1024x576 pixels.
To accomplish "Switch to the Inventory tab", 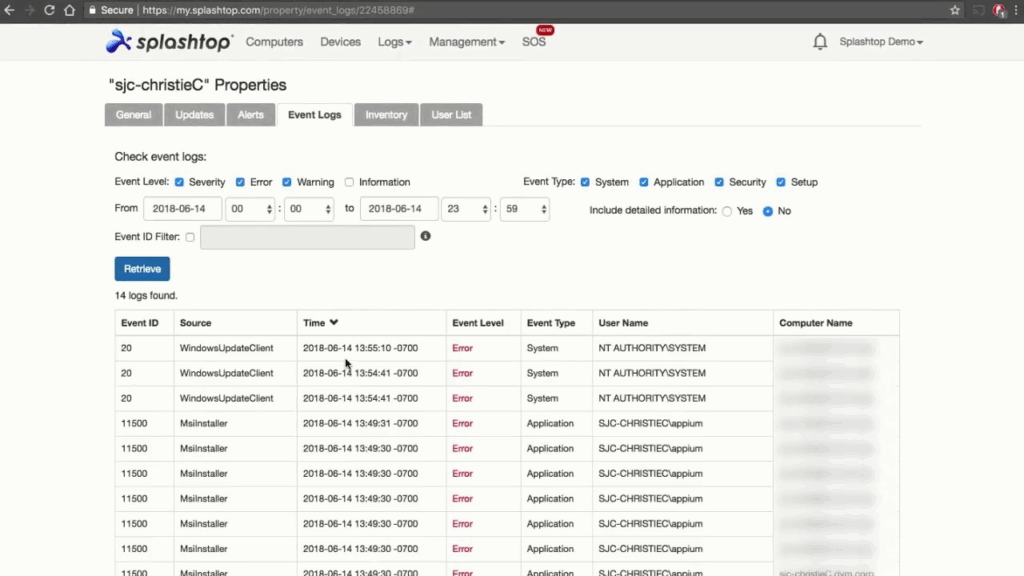I will point(386,115).
